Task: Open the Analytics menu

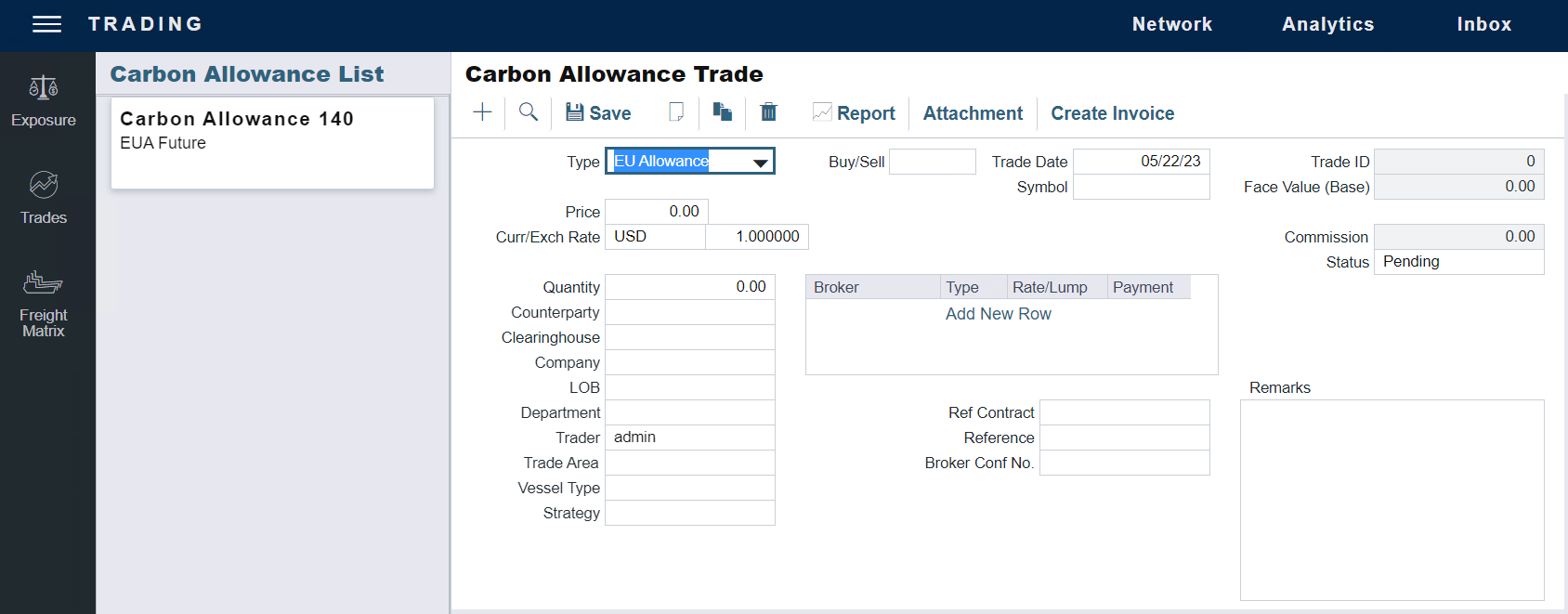Action: point(1327,25)
